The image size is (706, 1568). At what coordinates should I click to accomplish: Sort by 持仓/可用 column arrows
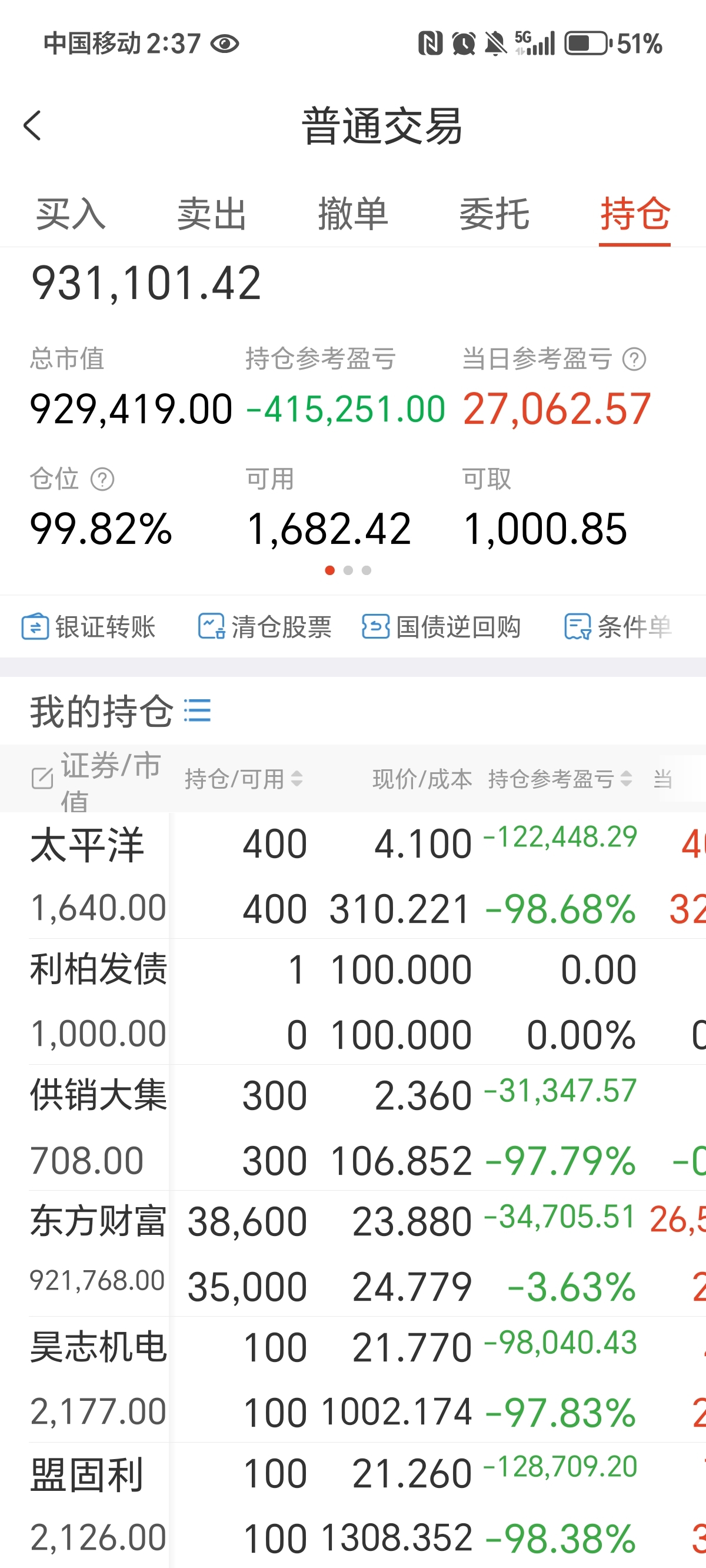point(297,779)
